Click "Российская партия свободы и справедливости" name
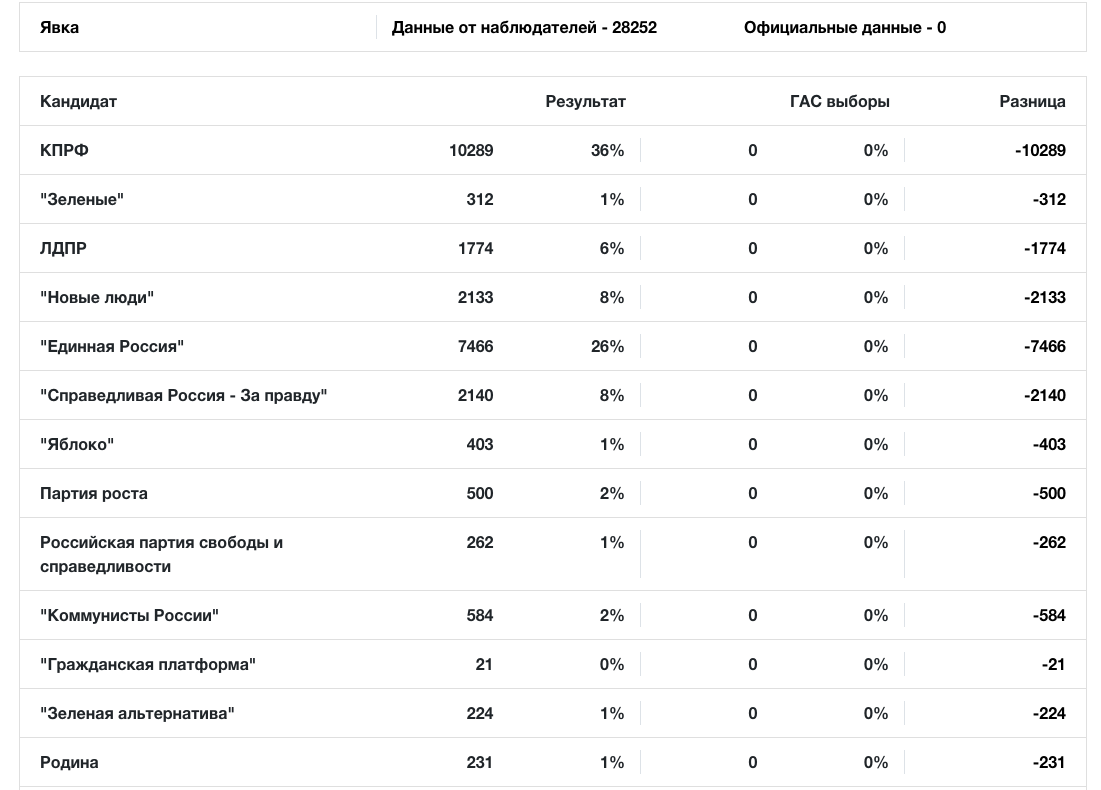This screenshot has height=790, width=1101. click(x=161, y=554)
